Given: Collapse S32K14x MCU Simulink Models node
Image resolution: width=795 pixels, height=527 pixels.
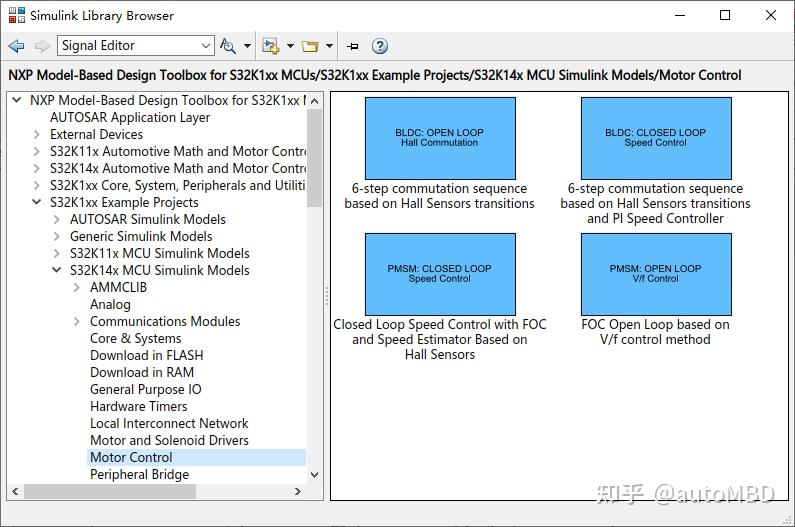Looking at the screenshot, I should [x=57, y=270].
